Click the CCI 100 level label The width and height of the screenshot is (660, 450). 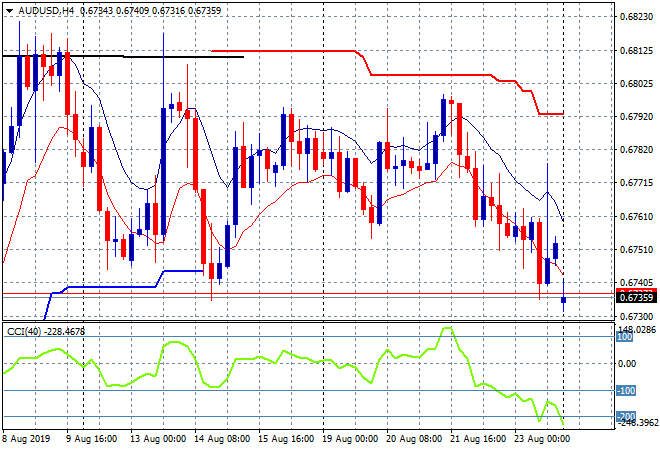click(x=625, y=337)
